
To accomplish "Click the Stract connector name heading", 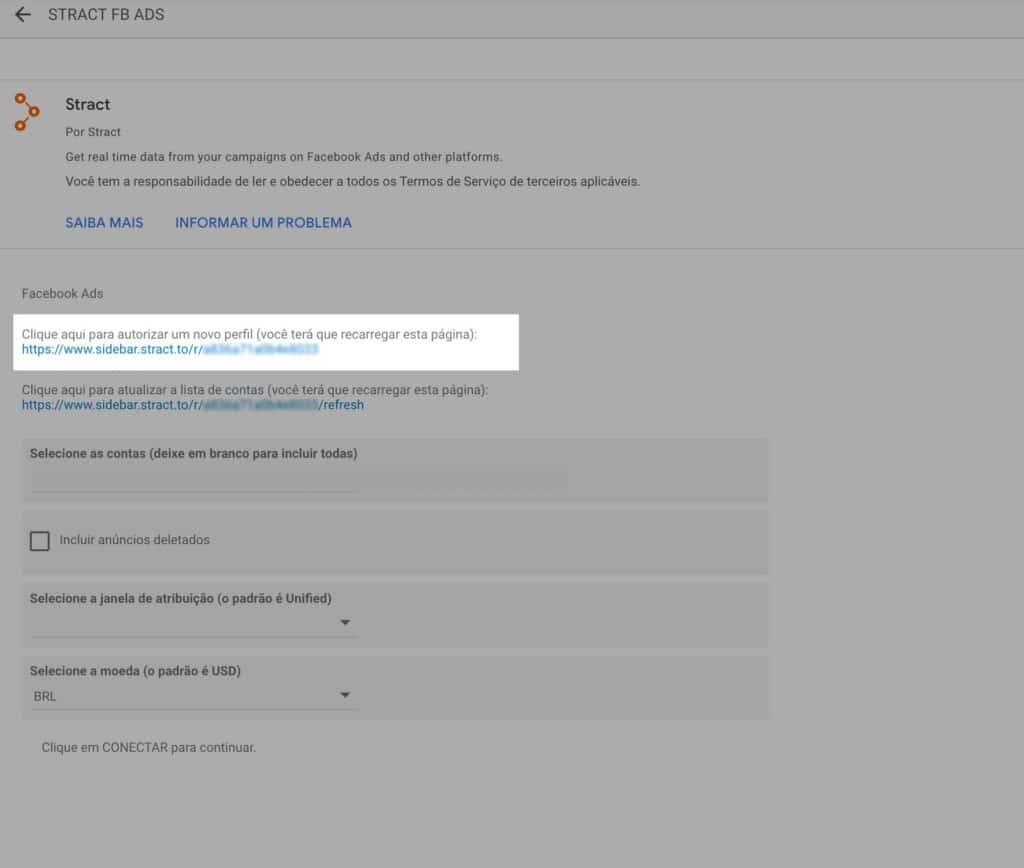I will click(88, 105).
